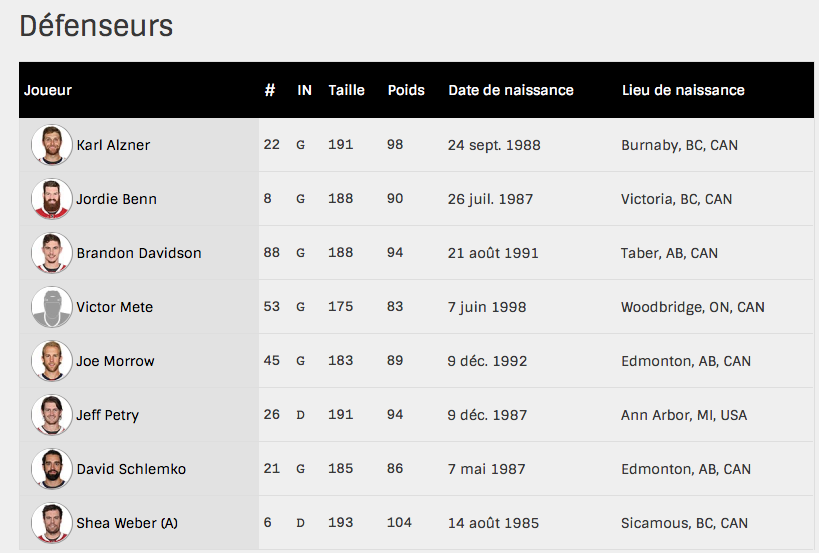Click David Schlemko's headshot photo
This screenshot has width=819, height=553.
coord(51,469)
